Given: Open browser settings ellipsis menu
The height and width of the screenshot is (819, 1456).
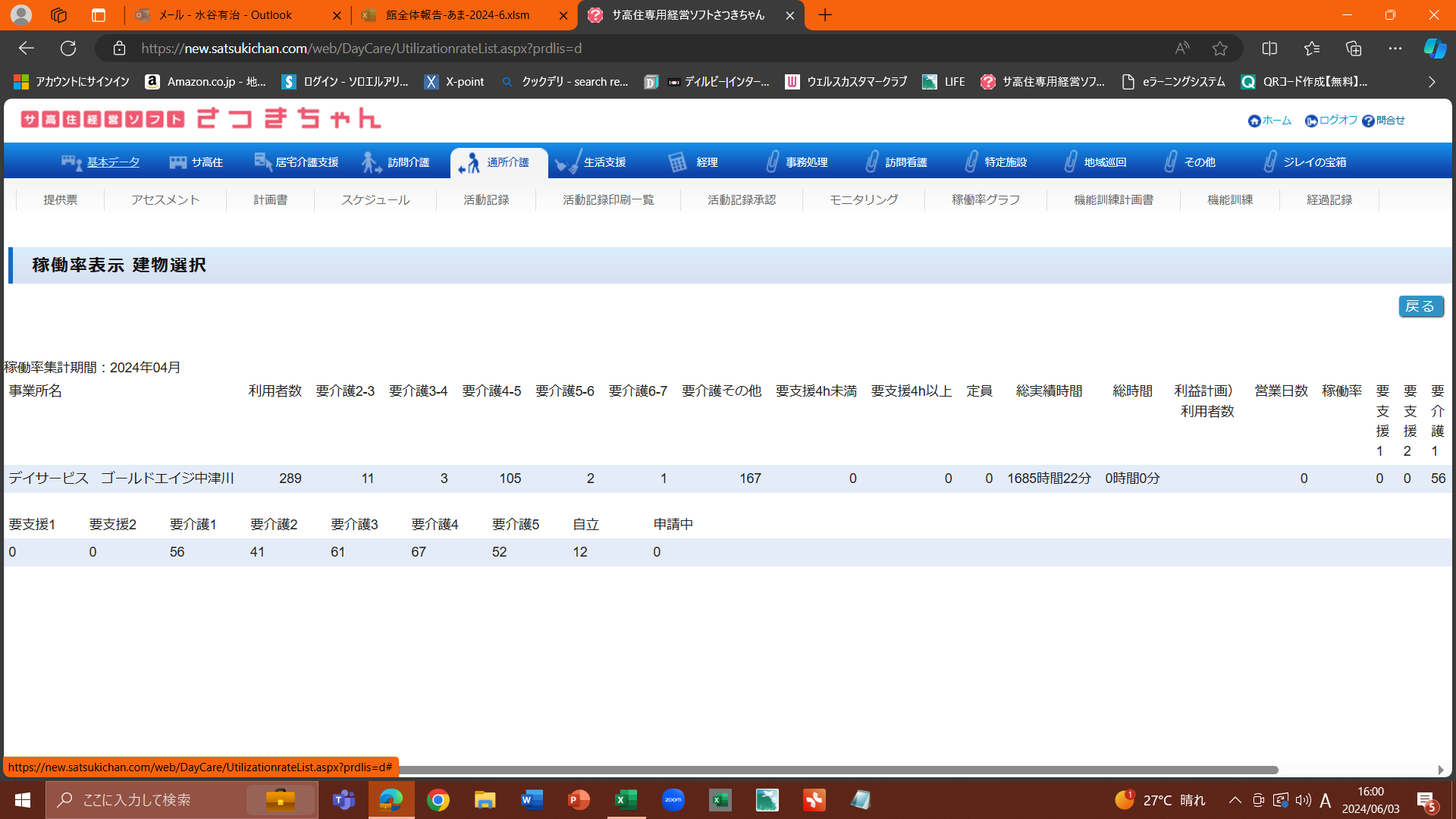Looking at the screenshot, I should click(1395, 49).
